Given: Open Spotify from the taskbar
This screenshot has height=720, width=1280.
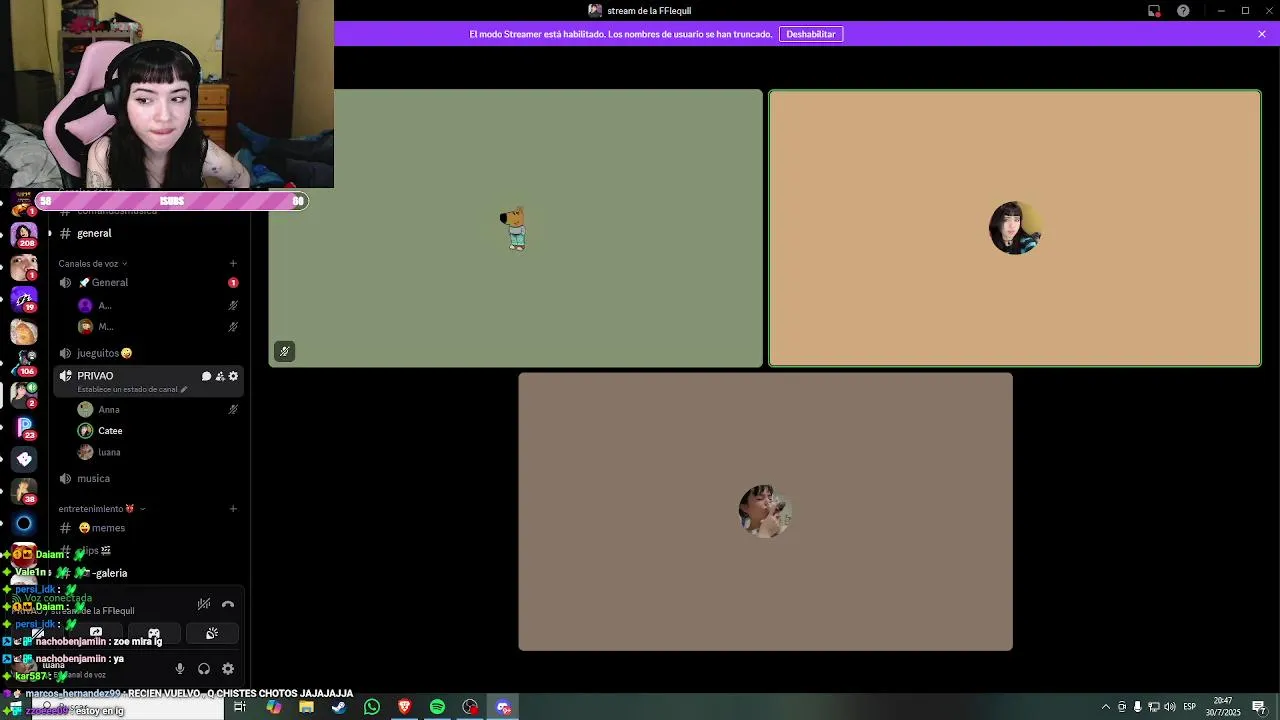Looking at the screenshot, I should [x=438, y=707].
